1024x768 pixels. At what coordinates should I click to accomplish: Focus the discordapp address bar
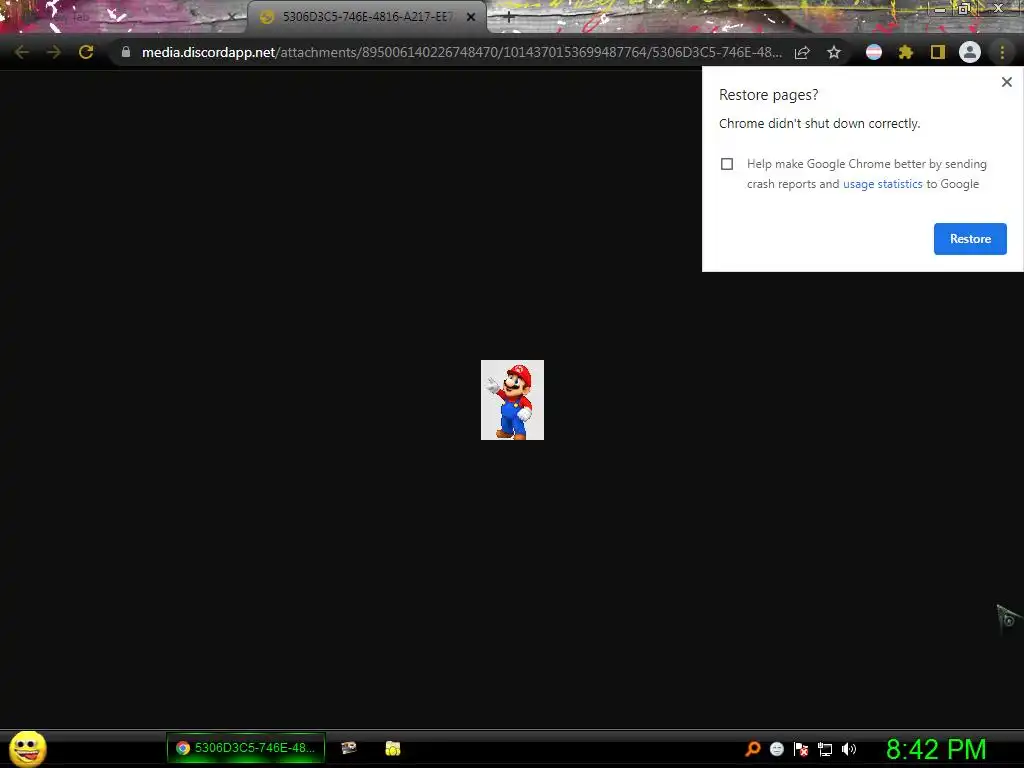pyautogui.click(x=461, y=52)
